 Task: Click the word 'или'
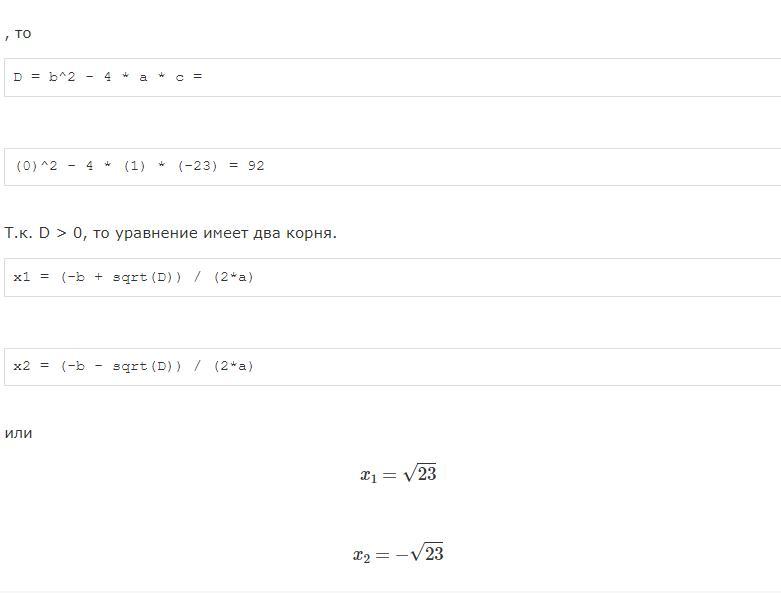18,433
